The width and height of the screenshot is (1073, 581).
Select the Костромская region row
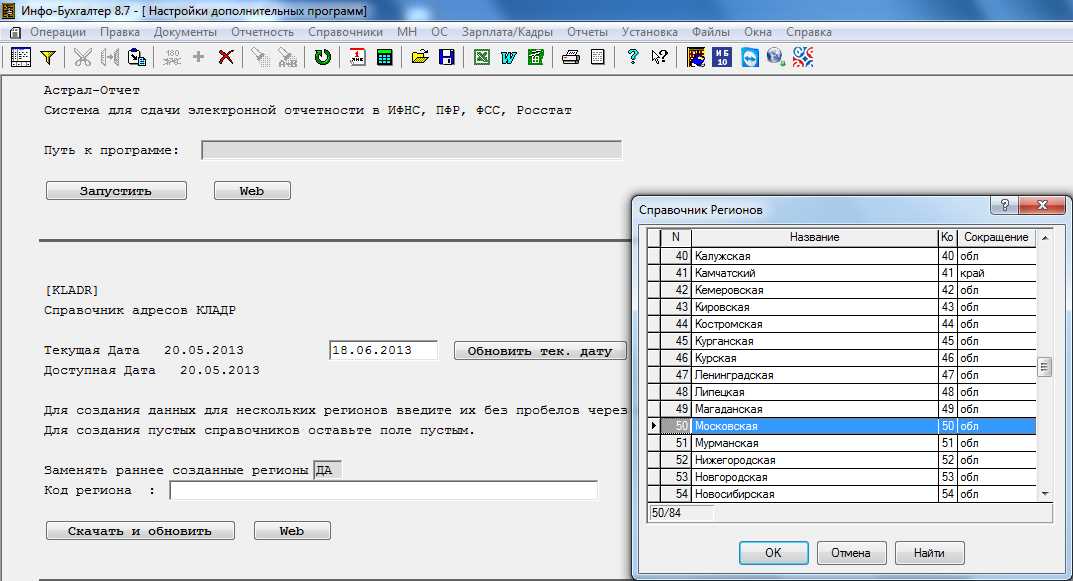point(842,324)
